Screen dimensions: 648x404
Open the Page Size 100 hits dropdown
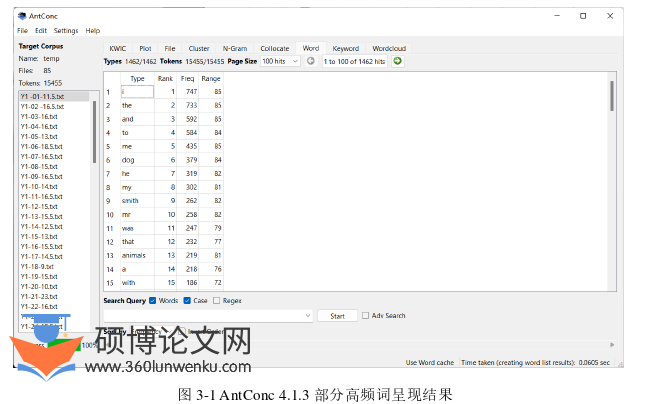pyautogui.click(x=280, y=61)
